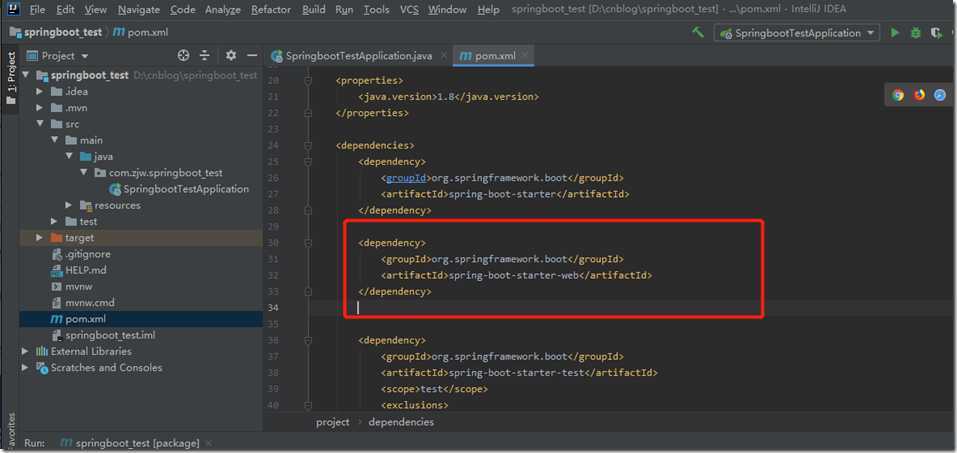Image resolution: width=957 pixels, height=453 pixels.
Task: Expand the resources folder
Action: pos(69,205)
